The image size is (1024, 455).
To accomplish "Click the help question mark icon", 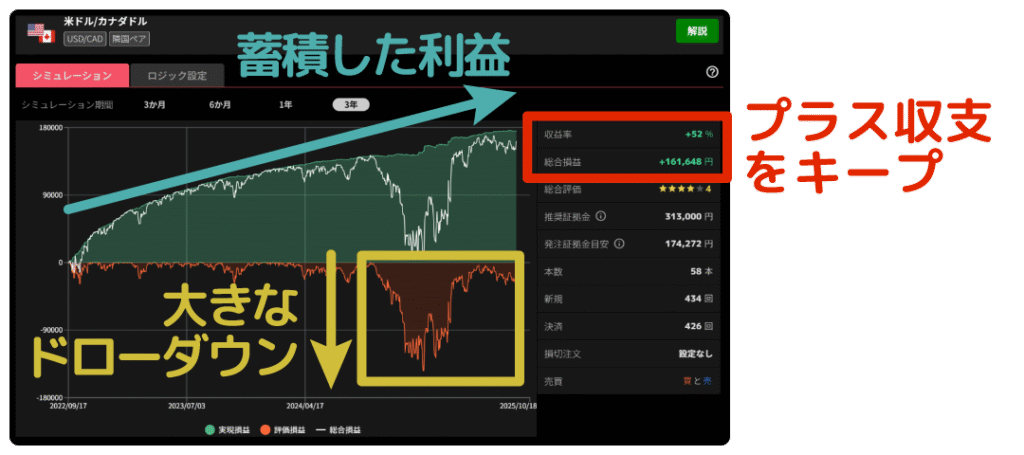I will click(712, 72).
